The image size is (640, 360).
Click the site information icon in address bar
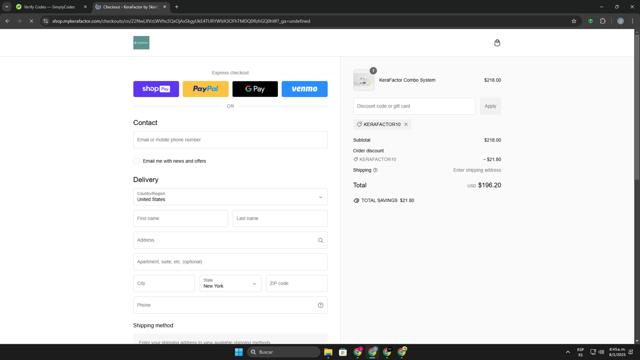pyautogui.click(x=46, y=21)
